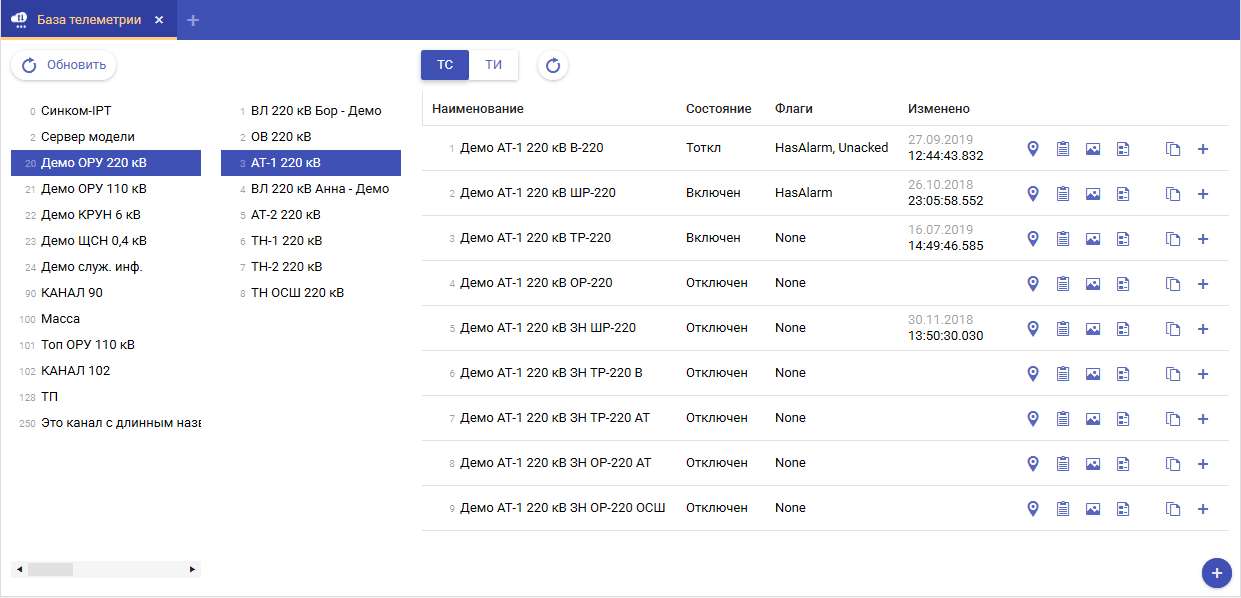Open clipboard icon in ШР-220 row
This screenshot has width=1241, height=598.
1063,194
